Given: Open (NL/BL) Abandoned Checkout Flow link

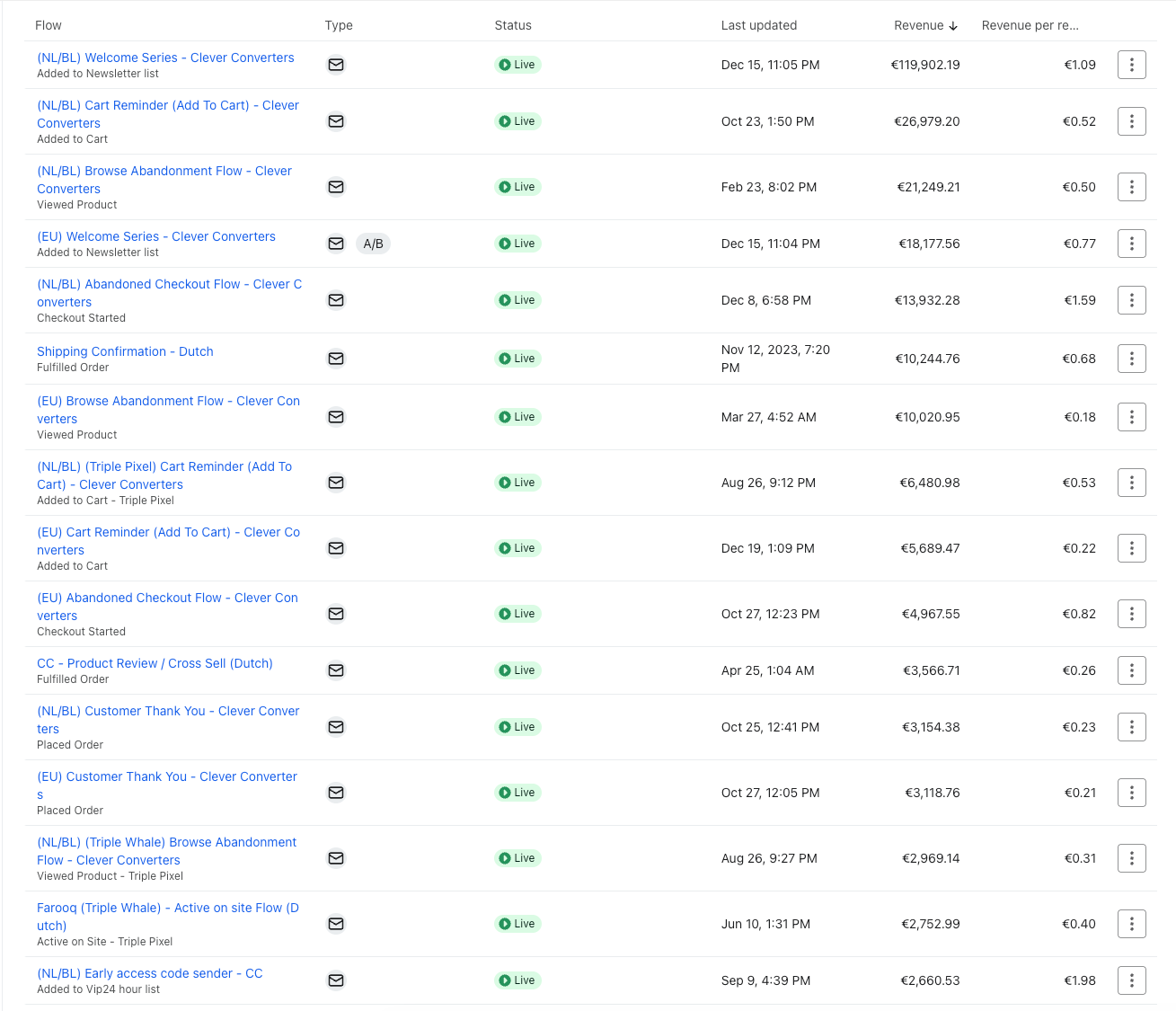Looking at the screenshot, I should pos(170,293).
